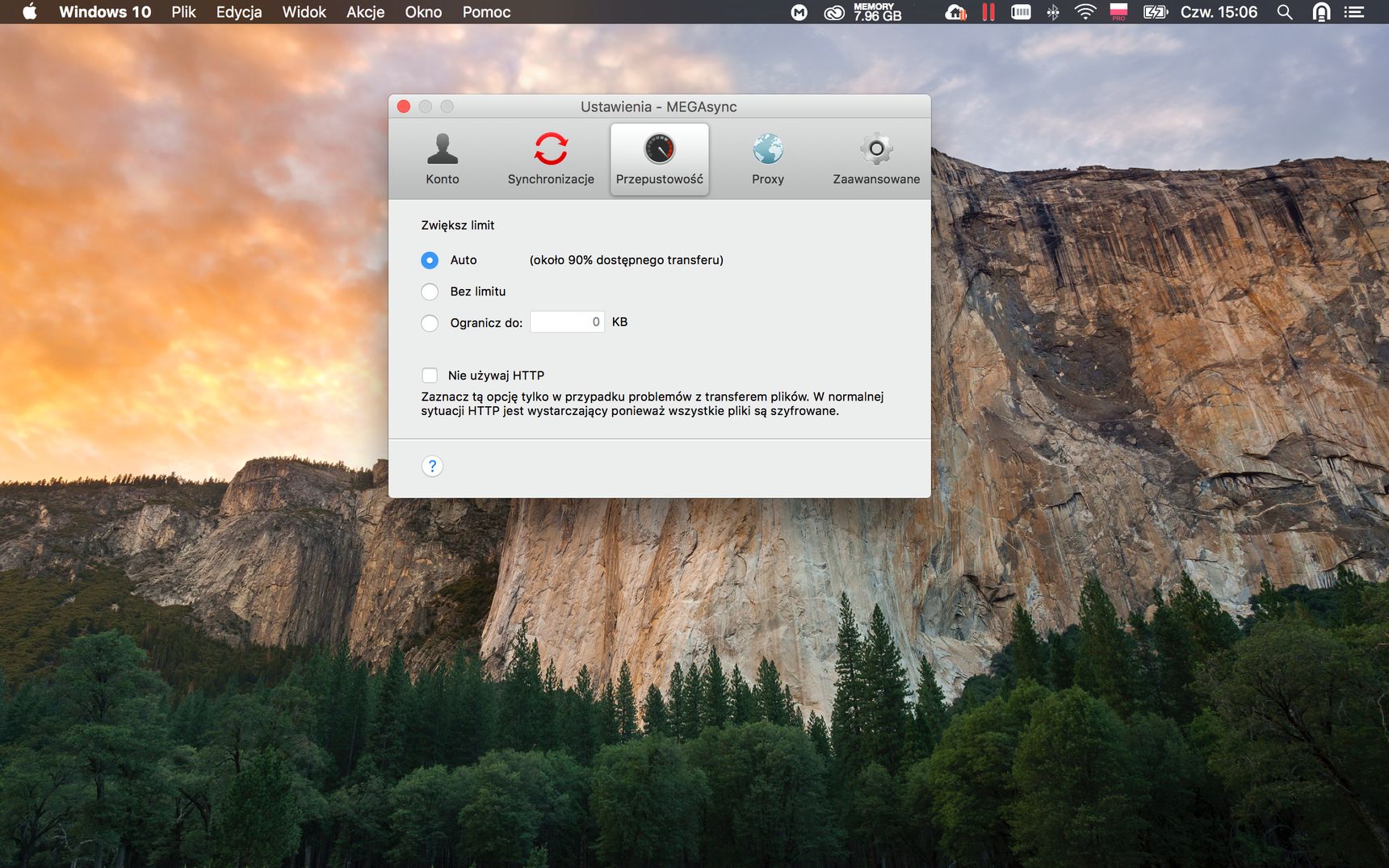This screenshot has height=868, width=1389.
Task: Open the Konto settings tab
Action: 443,159
